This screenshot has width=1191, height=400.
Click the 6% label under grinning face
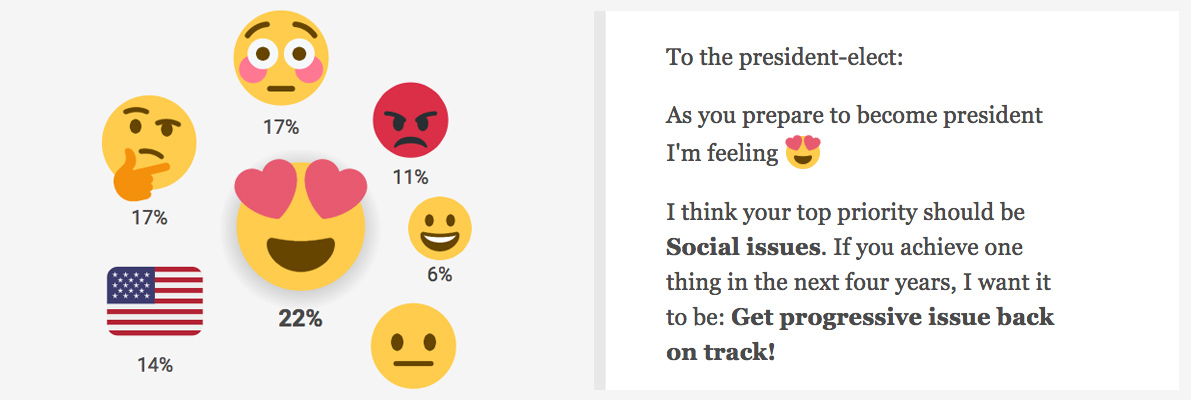(x=440, y=275)
